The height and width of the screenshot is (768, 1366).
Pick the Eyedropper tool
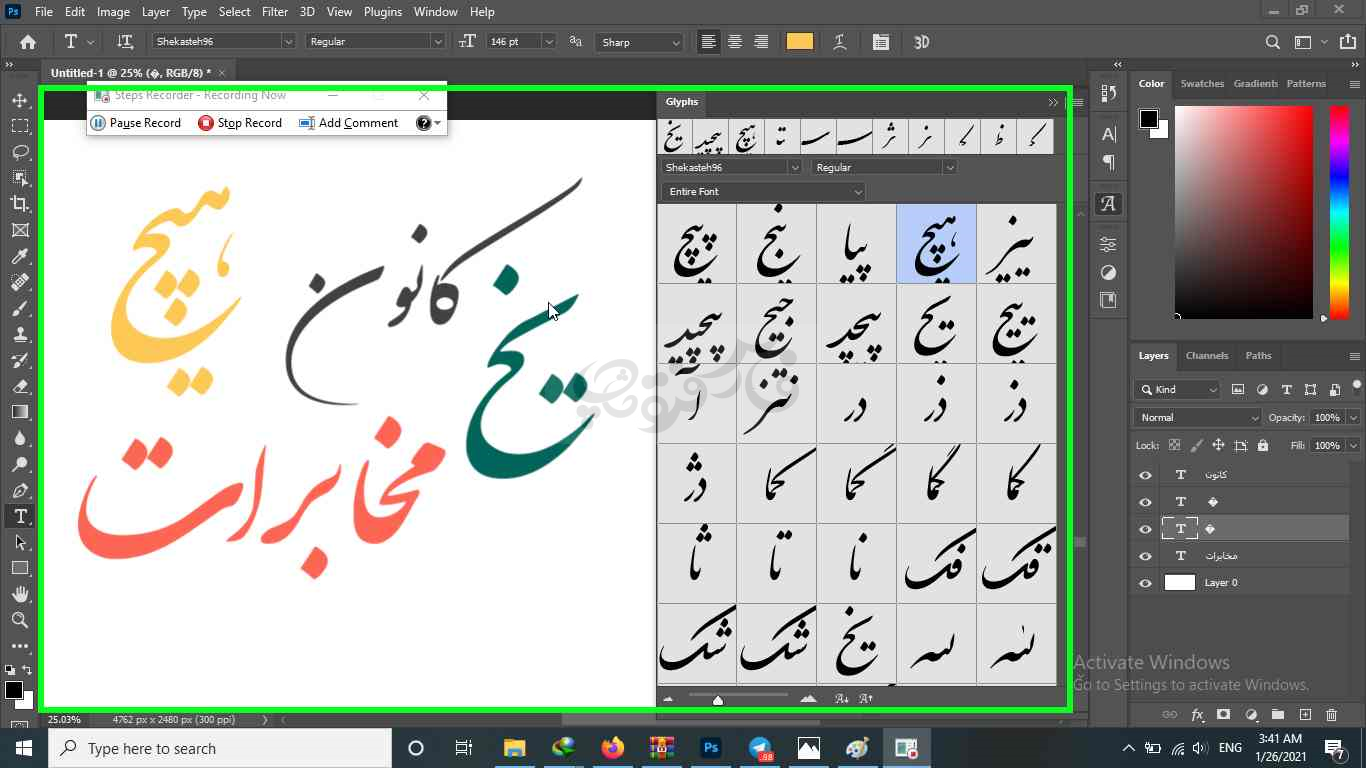[x=20, y=257]
